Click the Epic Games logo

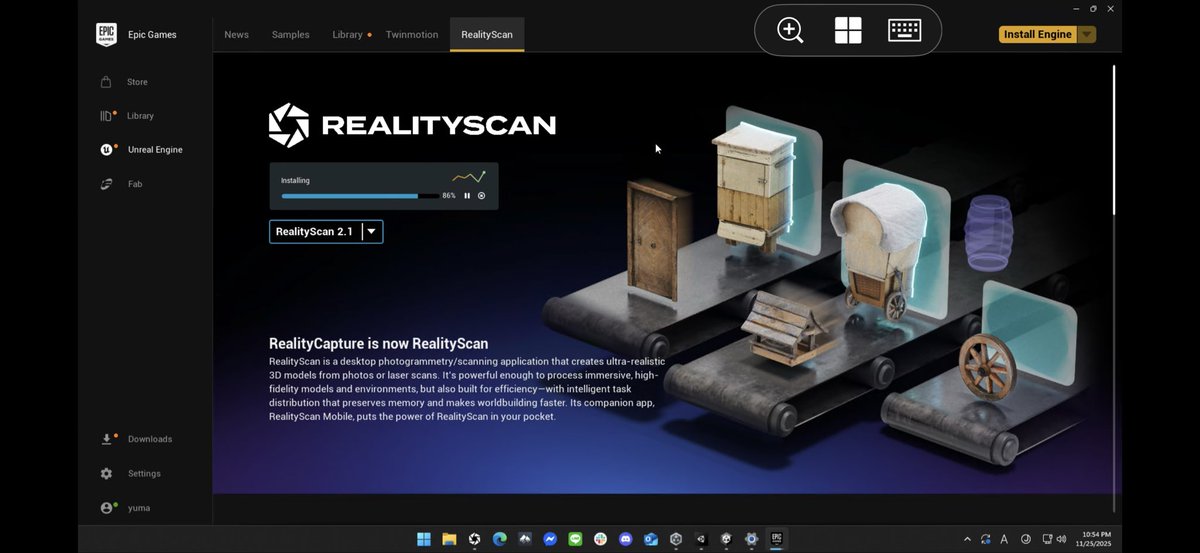click(106, 35)
